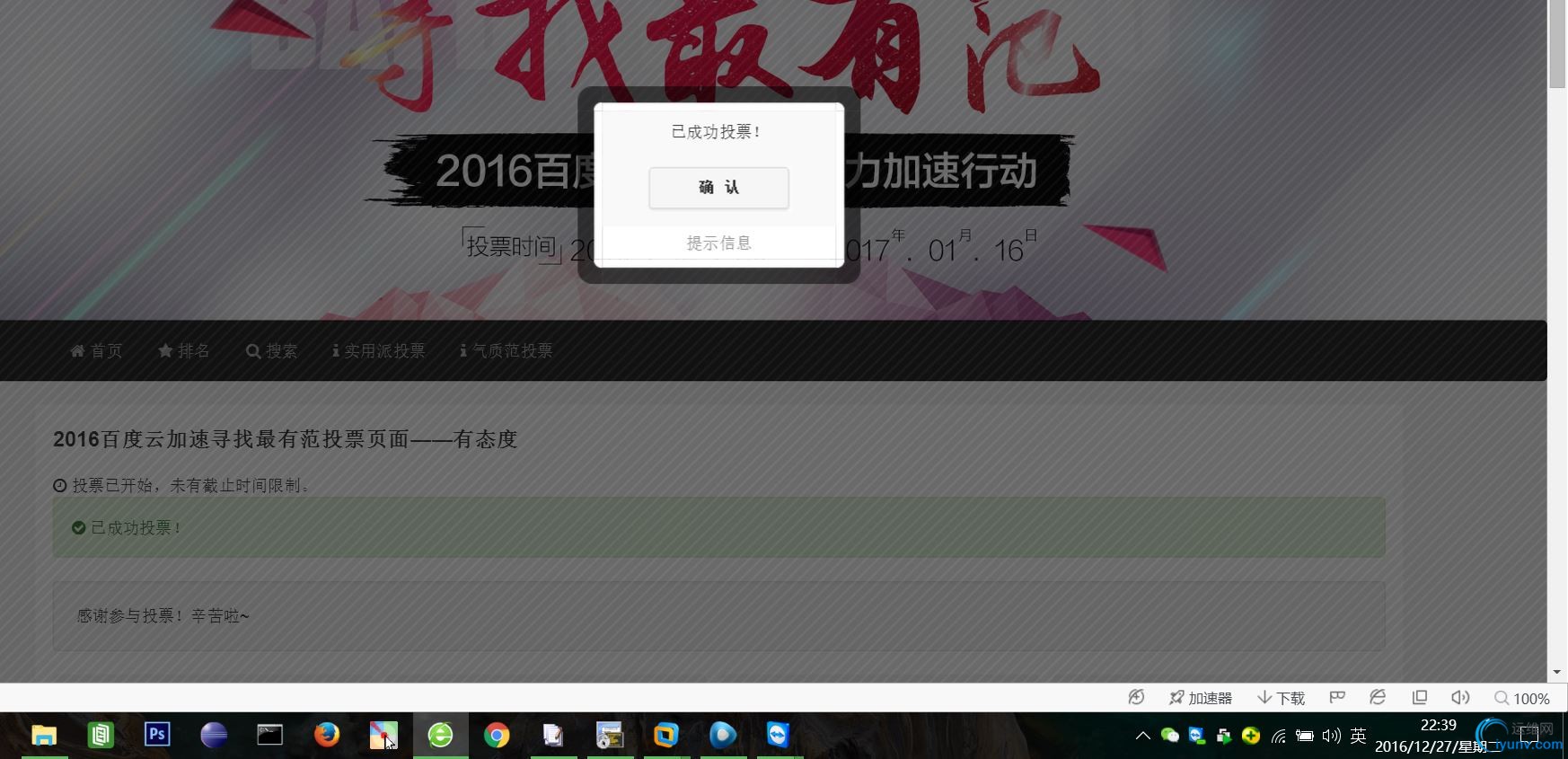Click the 感谢参与投票 thank-you message
Image resolution: width=1568 pixels, height=759 pixels.
pyautogui.click(x=163, y=615)
